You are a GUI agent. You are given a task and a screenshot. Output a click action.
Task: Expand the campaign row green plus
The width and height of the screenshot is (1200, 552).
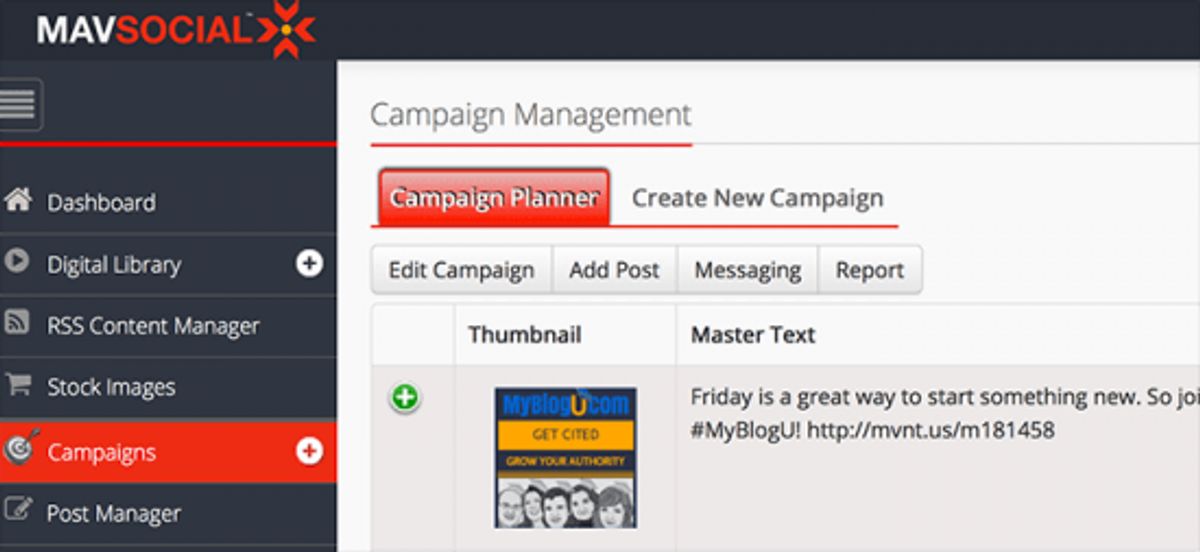click(x=405, y=398)
